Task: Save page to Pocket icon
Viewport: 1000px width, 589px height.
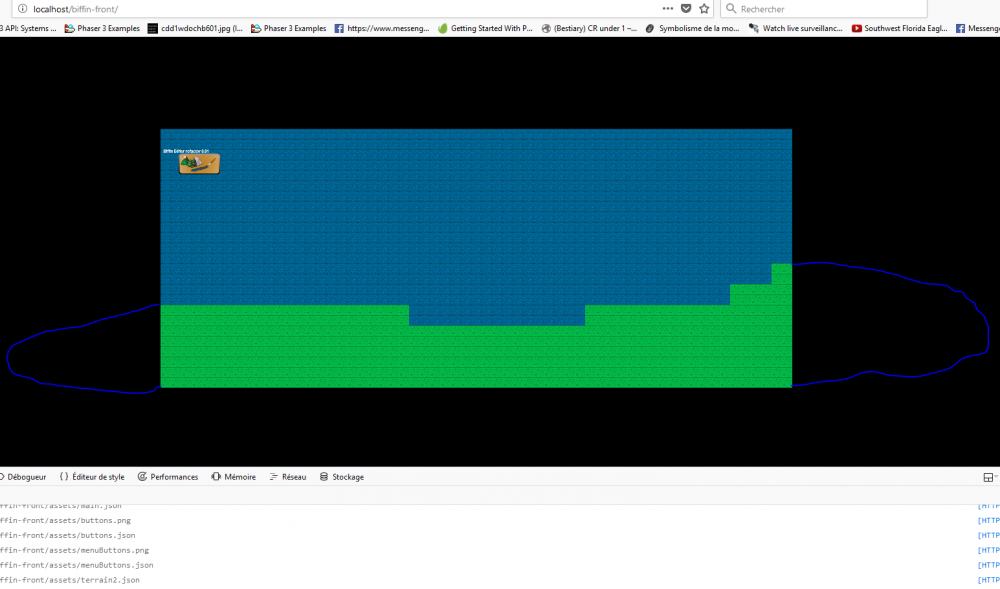Action: pos(686,9)
